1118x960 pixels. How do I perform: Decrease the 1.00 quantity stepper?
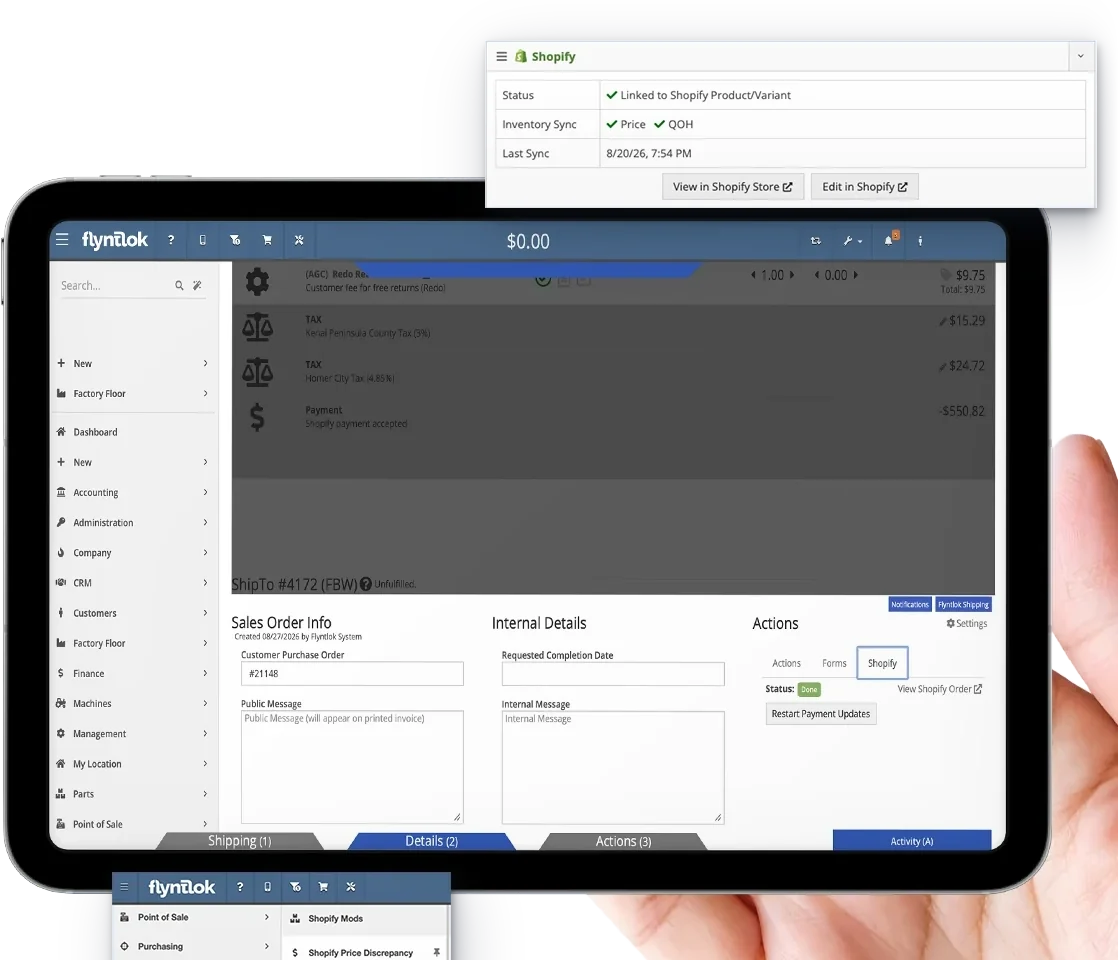pyautogui.click(x=754, y=275)
